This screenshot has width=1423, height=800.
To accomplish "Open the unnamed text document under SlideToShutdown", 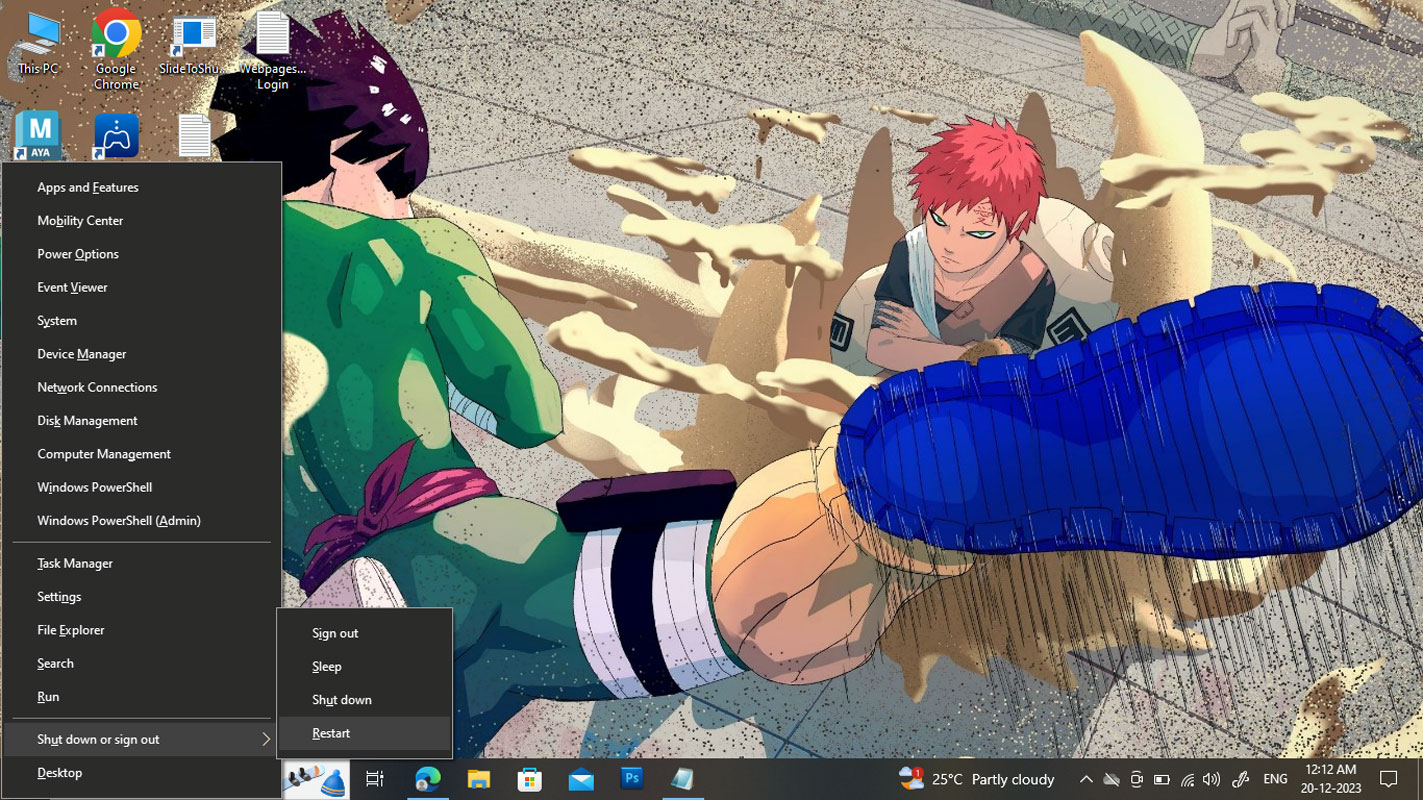I will click(194, 136).
